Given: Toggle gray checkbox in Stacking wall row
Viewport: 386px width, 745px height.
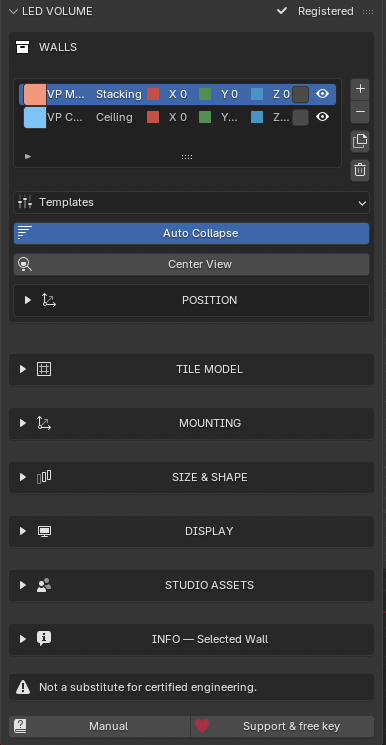Looking at the screenshot, I should pos(300,94).
